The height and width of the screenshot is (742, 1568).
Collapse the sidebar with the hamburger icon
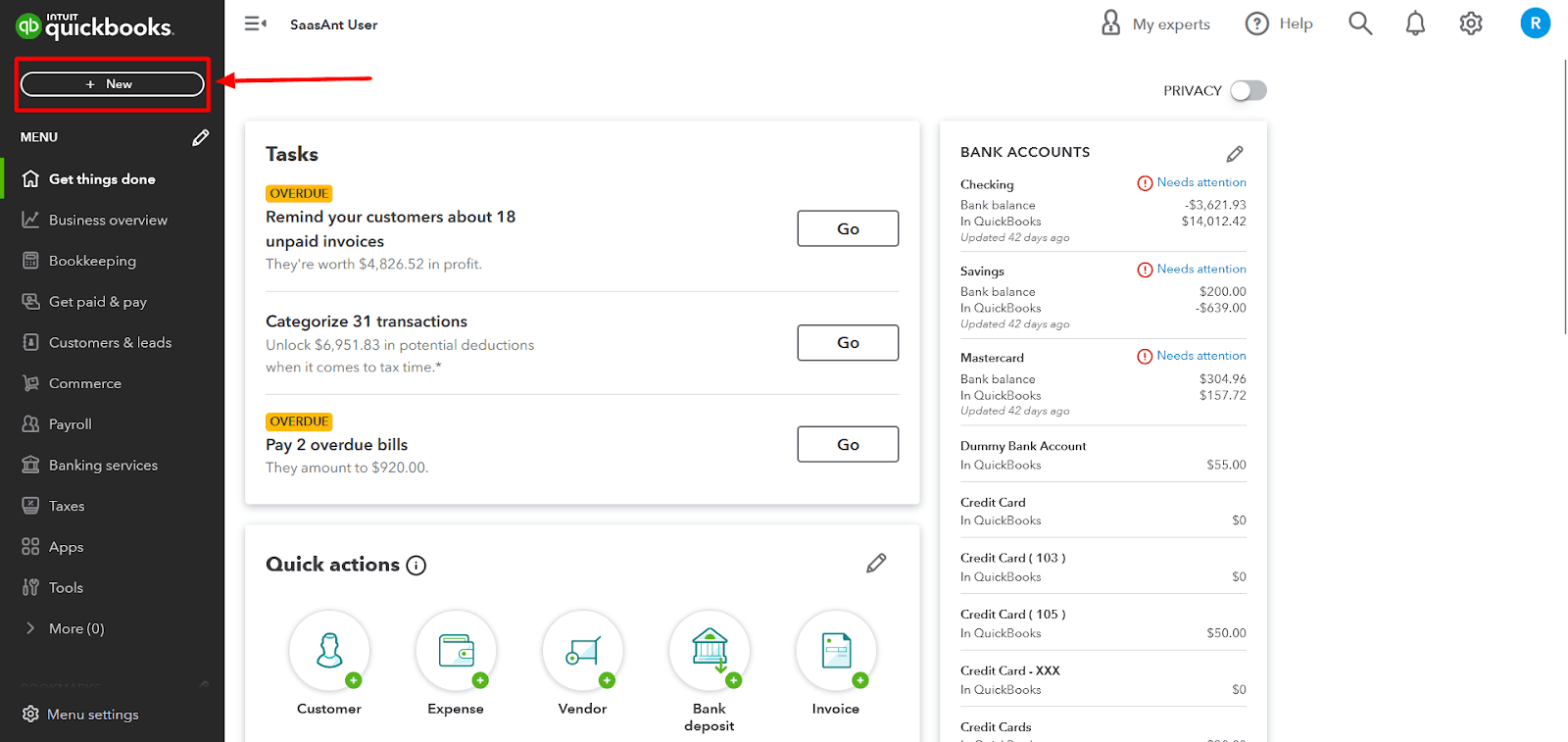click(255, 24)
